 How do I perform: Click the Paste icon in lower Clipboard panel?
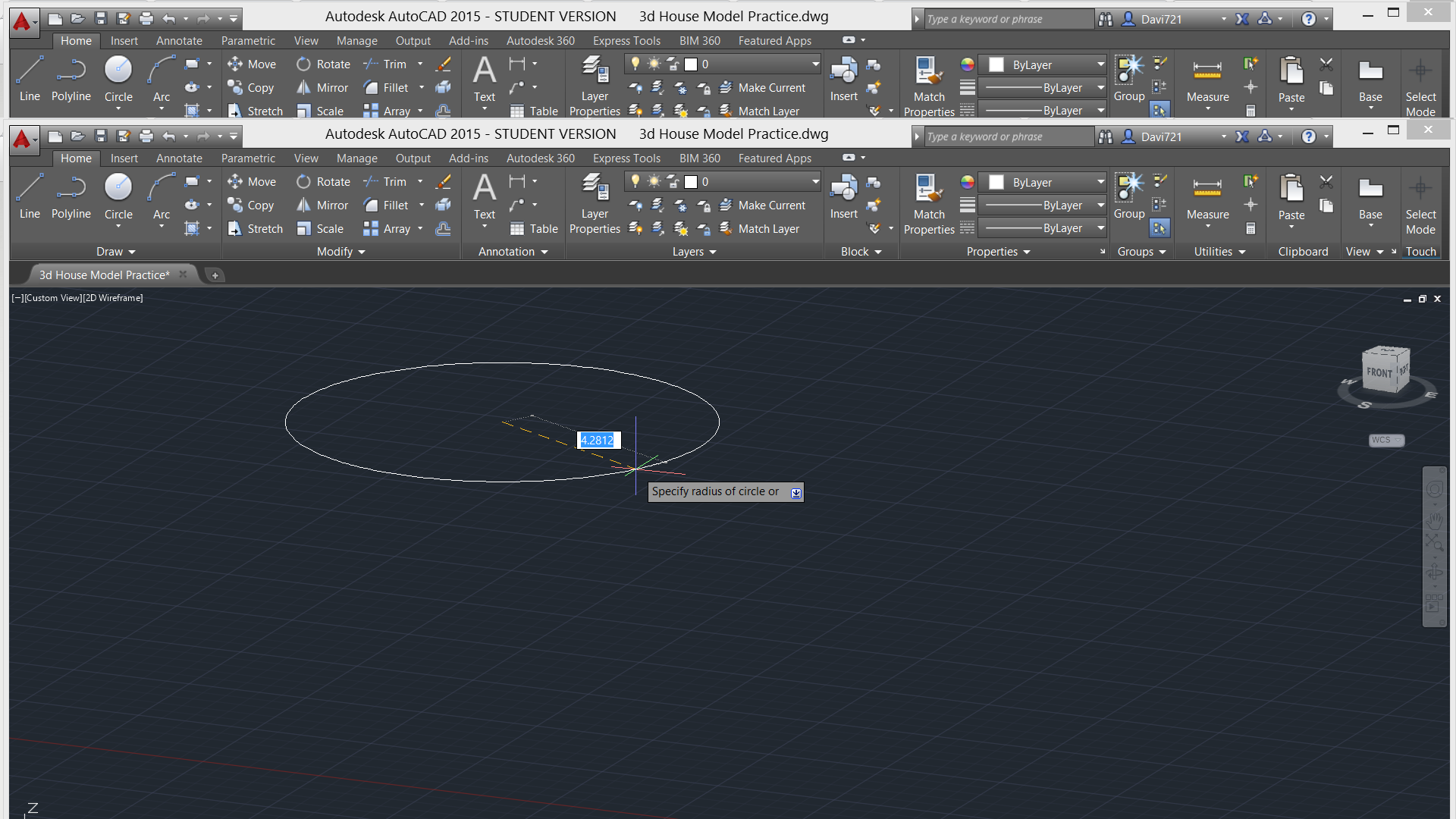[1291, 196]
